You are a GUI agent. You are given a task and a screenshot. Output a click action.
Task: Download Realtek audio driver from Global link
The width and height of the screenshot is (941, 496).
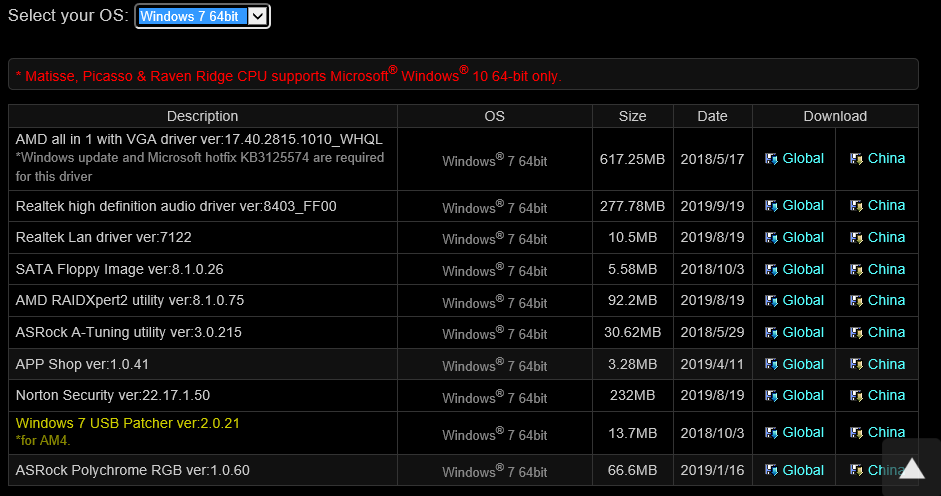tap(802, 205)
